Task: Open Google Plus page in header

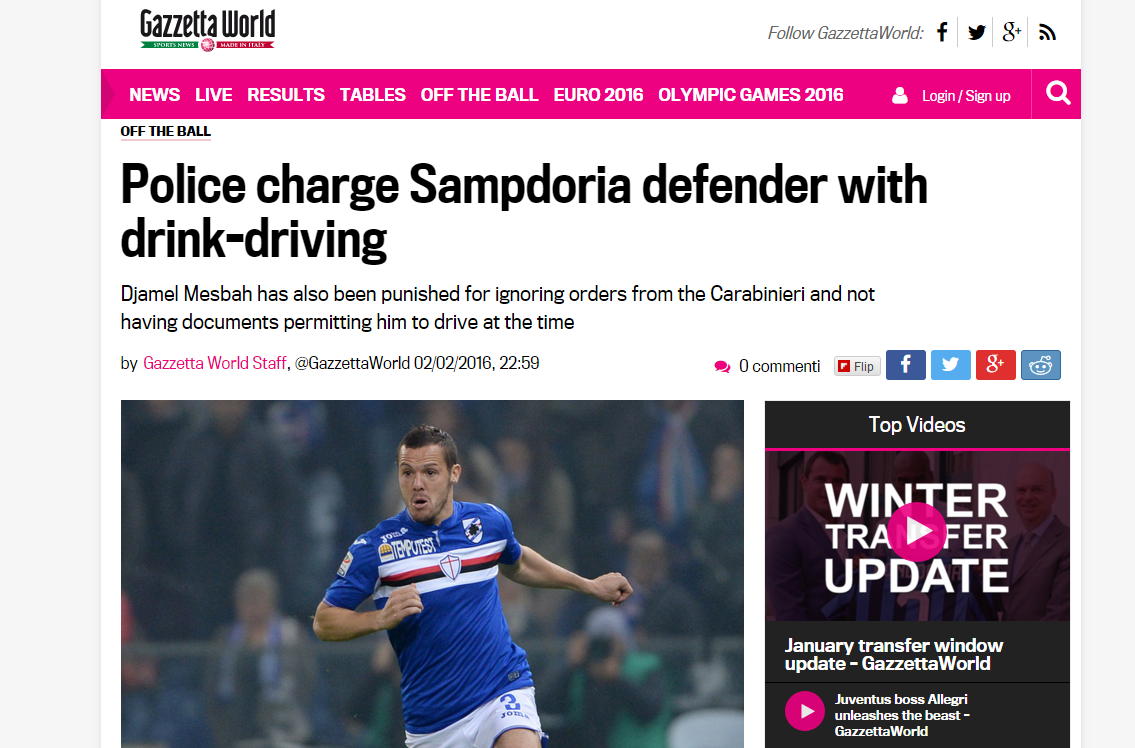Action: tap(1011, 32)
